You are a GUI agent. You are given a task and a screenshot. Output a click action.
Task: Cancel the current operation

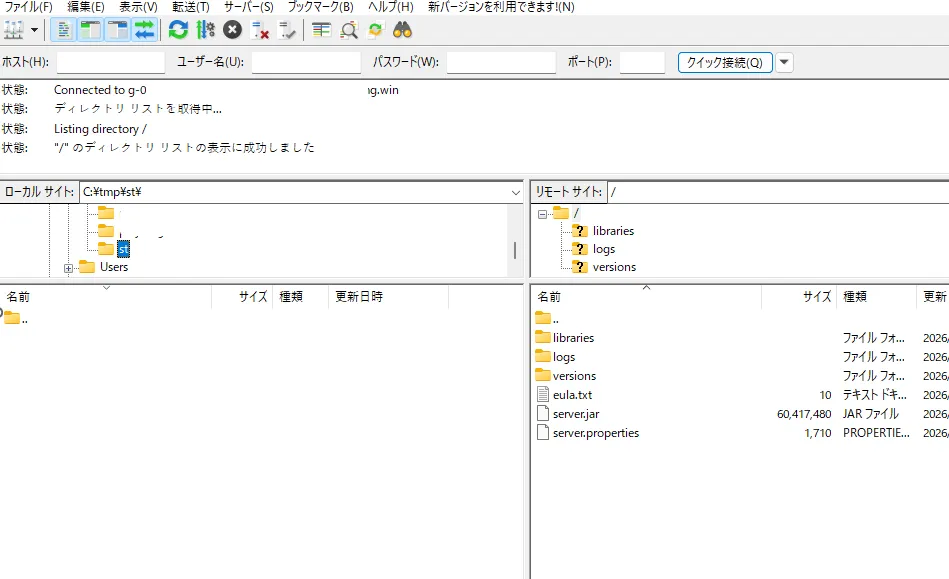click(232, 30)
